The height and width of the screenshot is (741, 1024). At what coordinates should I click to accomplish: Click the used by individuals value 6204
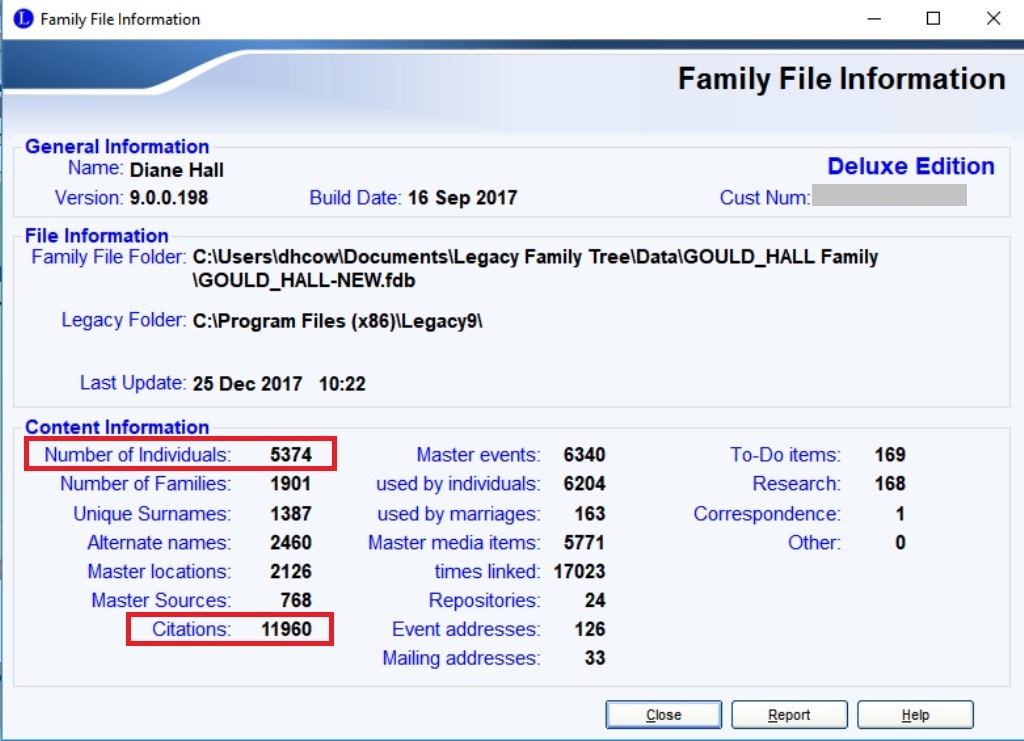coord(584,484)
